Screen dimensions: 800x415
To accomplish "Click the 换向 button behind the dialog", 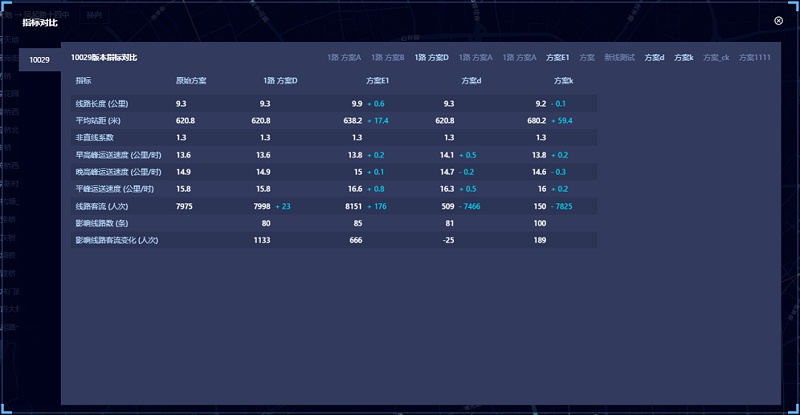I will [94, 15].
